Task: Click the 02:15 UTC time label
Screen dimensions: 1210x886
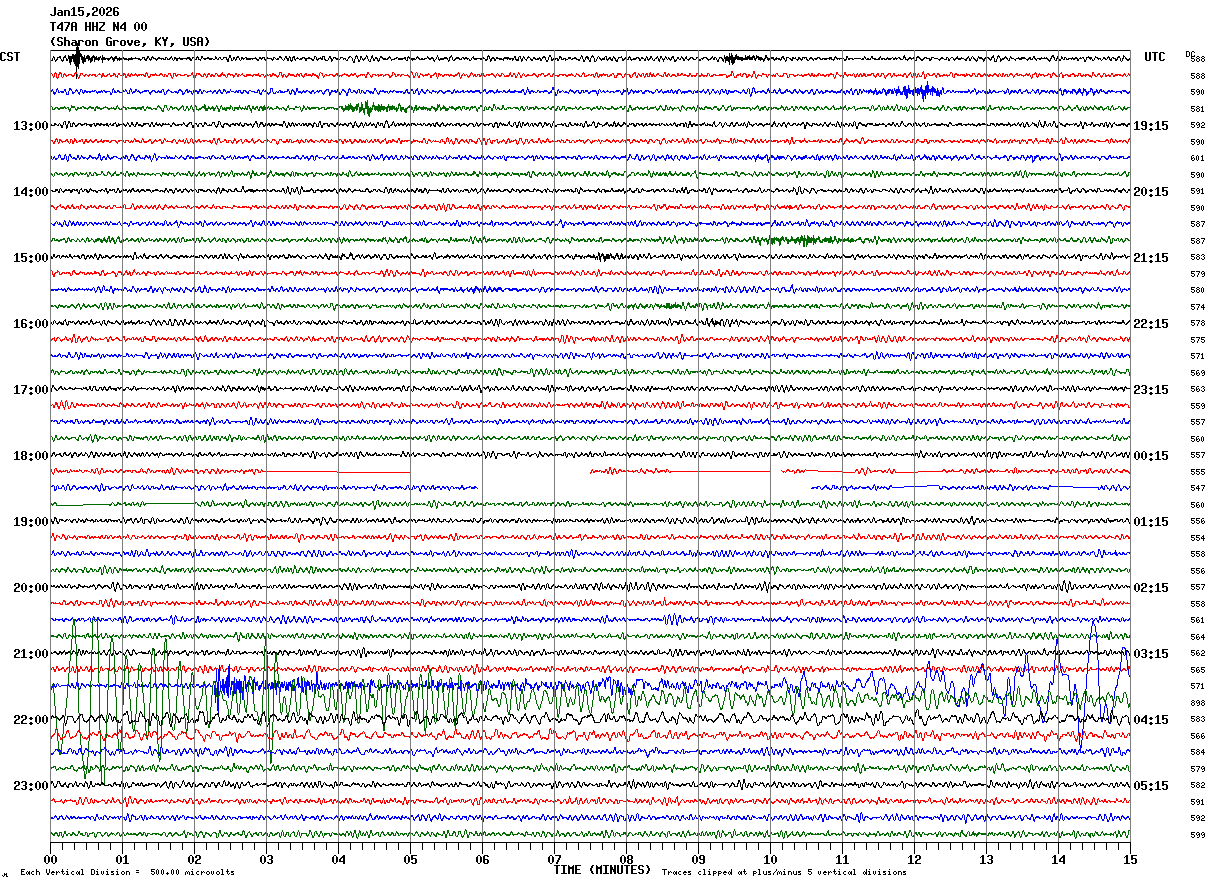Action: [1151, 588]
